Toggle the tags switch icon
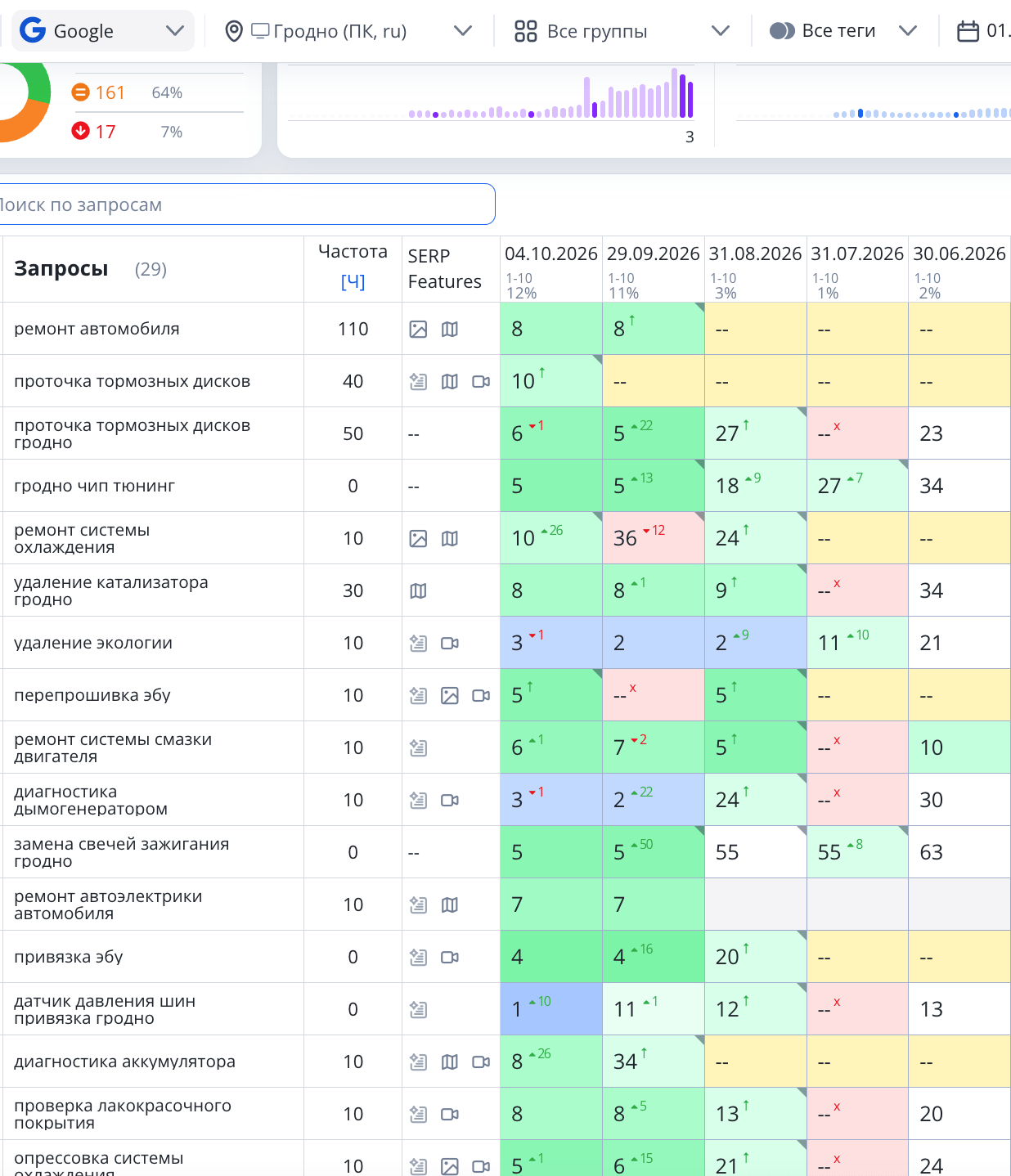This screenshot has width=1011, height=1176. point(782,31)
